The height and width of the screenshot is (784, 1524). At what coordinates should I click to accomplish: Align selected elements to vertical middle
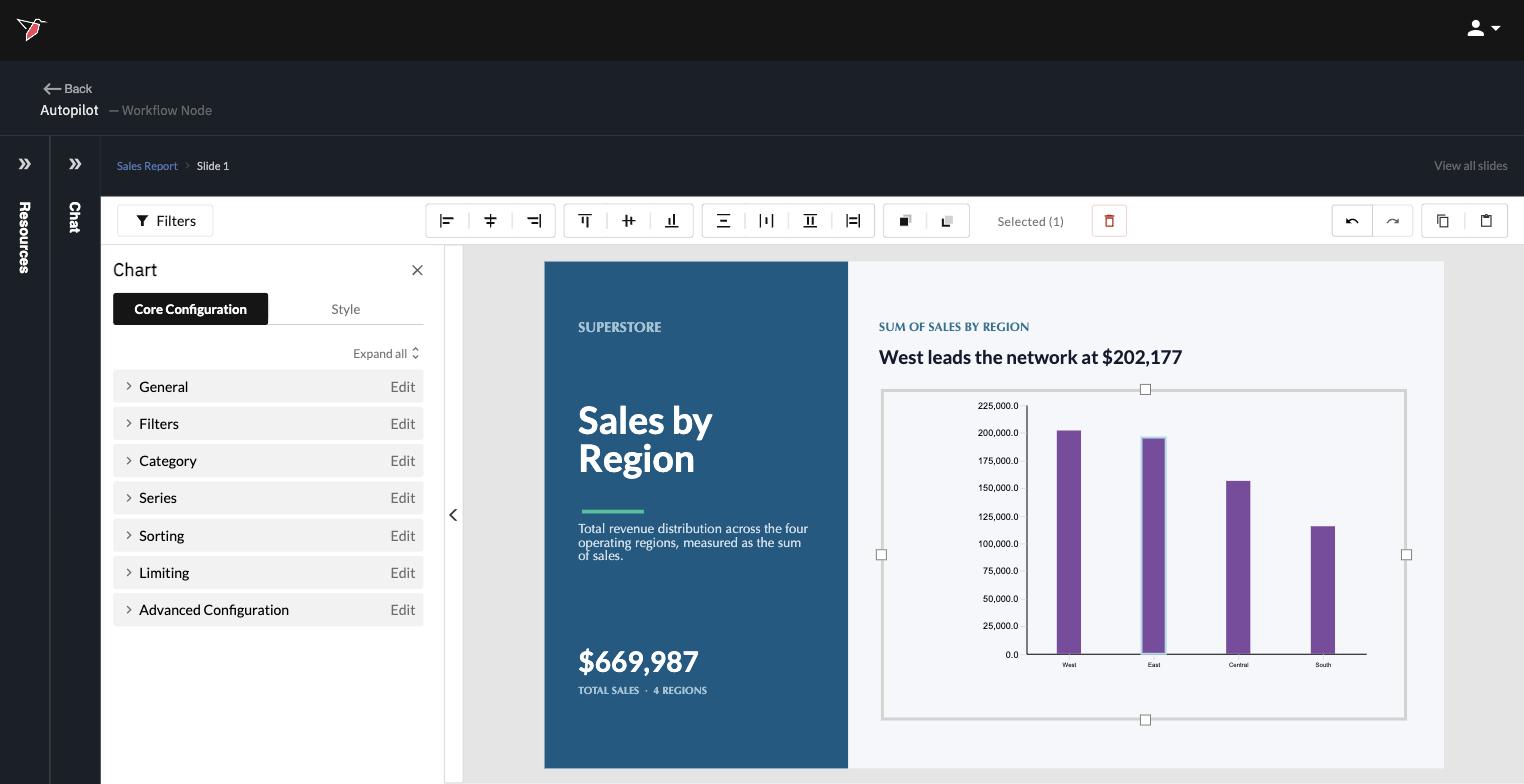[x=628, y=221]
